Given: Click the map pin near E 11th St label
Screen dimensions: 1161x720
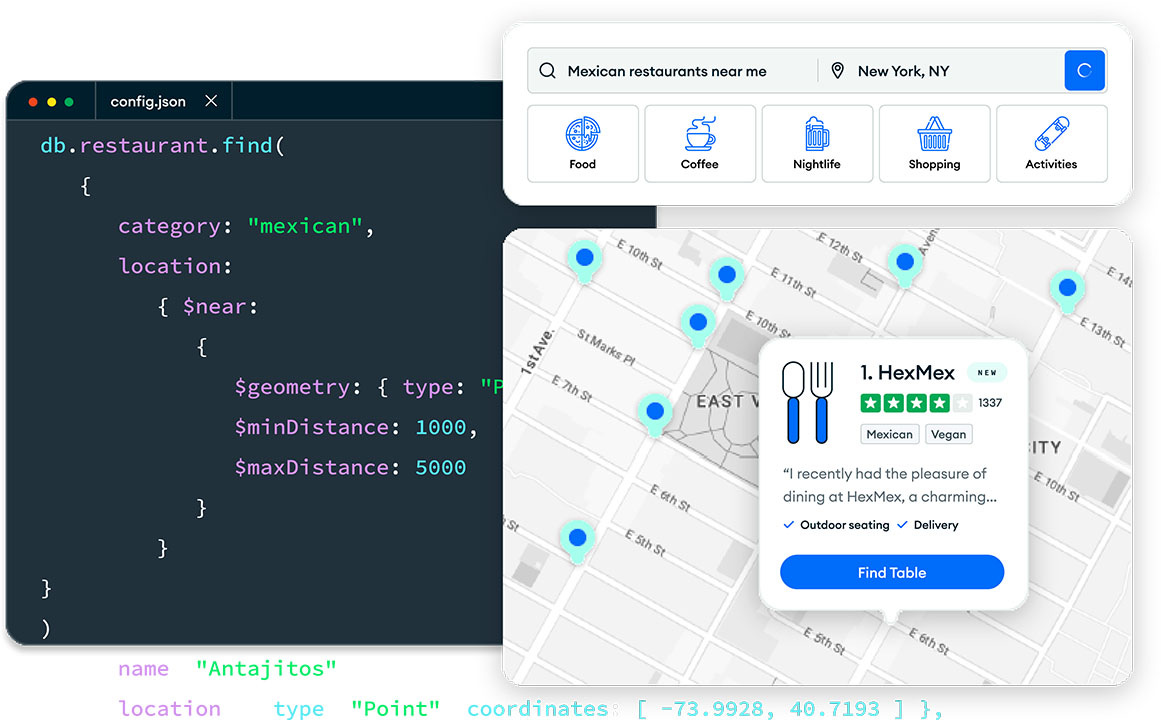Looking at the screenshot, I should tap(726, 278).
